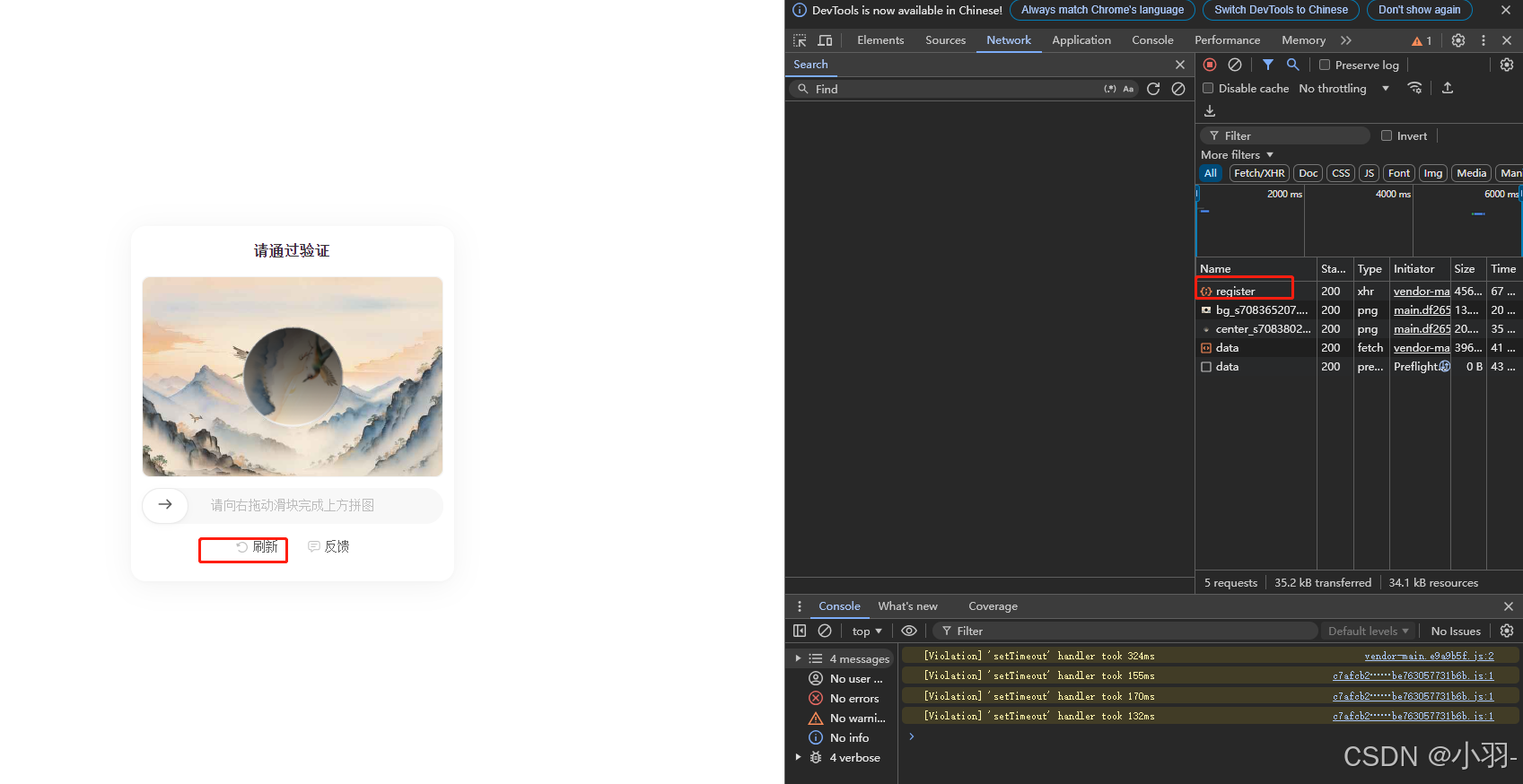Screen dimensions: 1523x784
Task: Filter requests by Img type
Action: coord(1433,173)
